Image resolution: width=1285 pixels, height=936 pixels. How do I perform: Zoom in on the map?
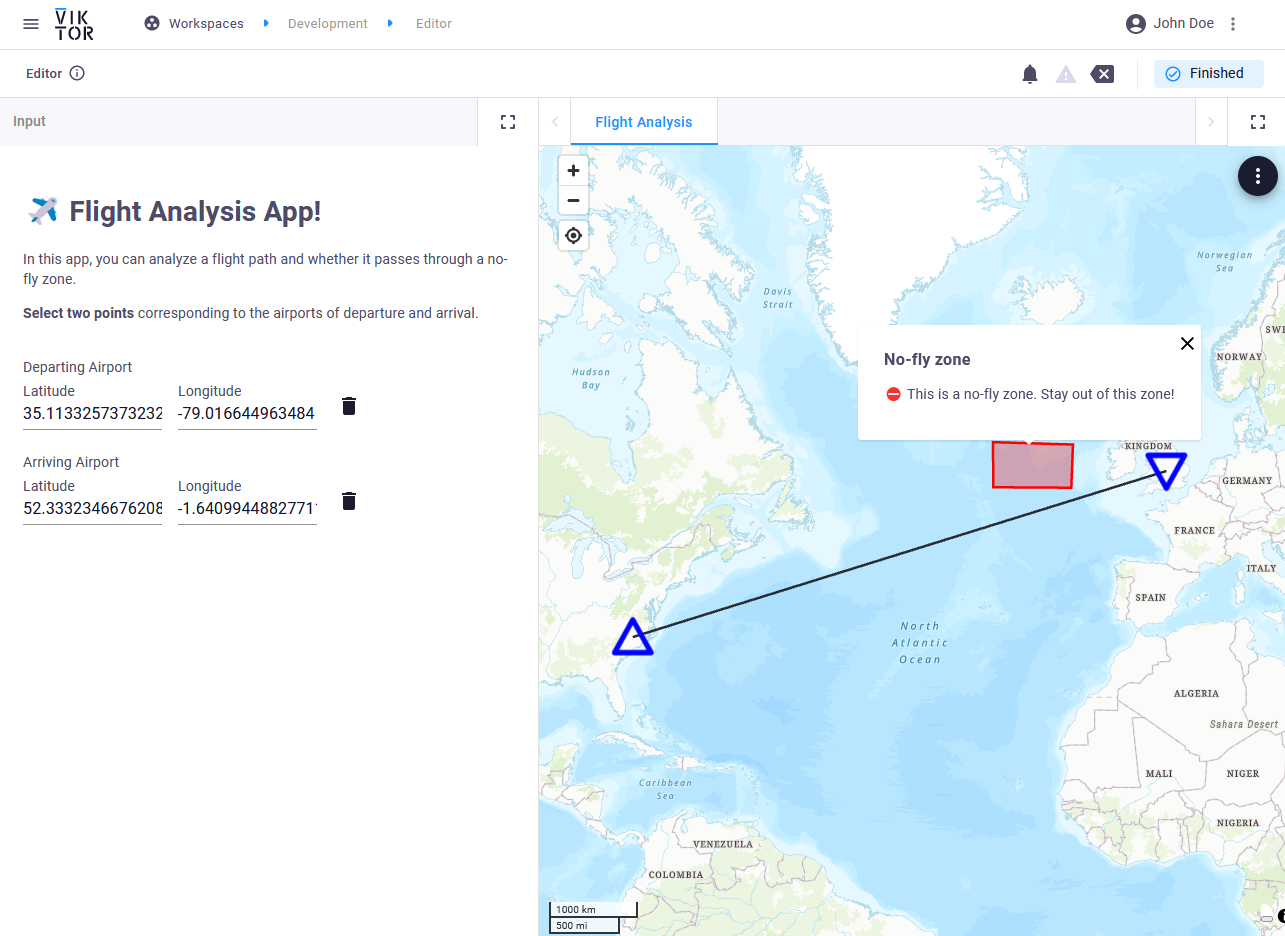pos(573,171)
